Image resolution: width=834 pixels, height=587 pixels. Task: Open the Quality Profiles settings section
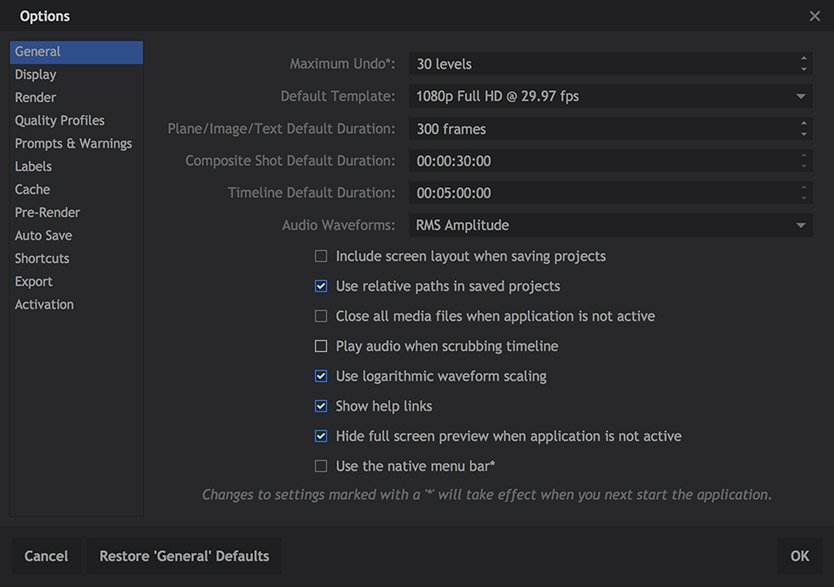60,121
